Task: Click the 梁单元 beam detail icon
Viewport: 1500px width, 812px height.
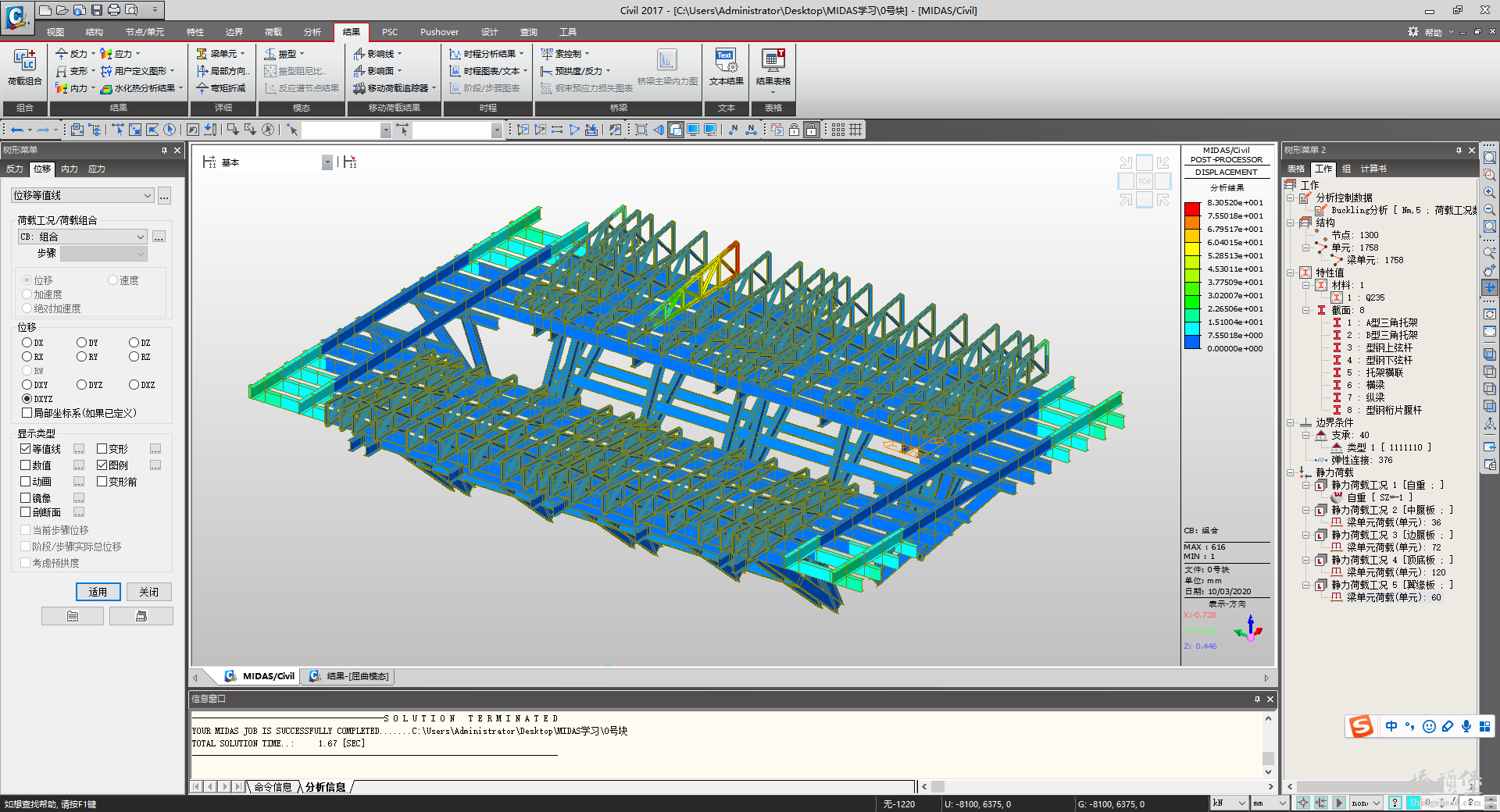Action: (x=202, y=54)
